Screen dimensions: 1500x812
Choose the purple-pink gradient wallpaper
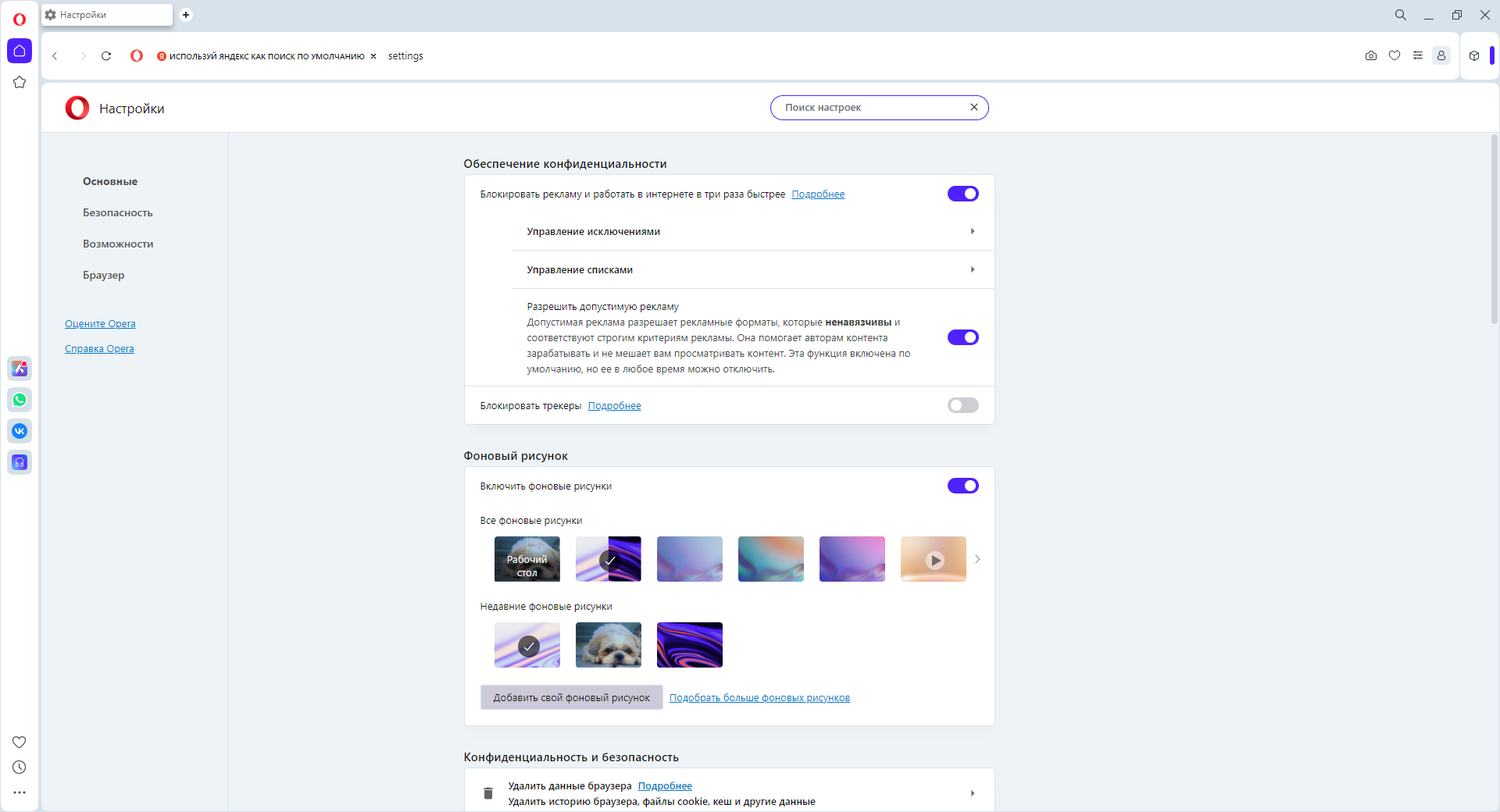(852, 559)
